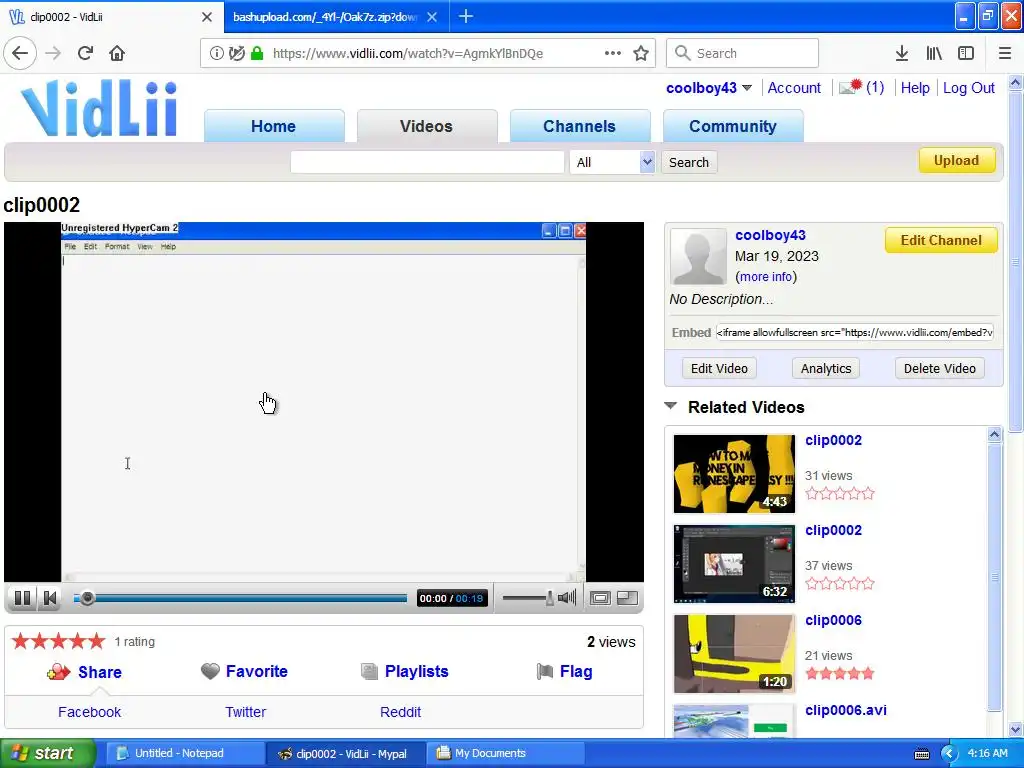Share video on Facebook
Image resolution: width=1024 pixels, height=768 pixels.
89,712
